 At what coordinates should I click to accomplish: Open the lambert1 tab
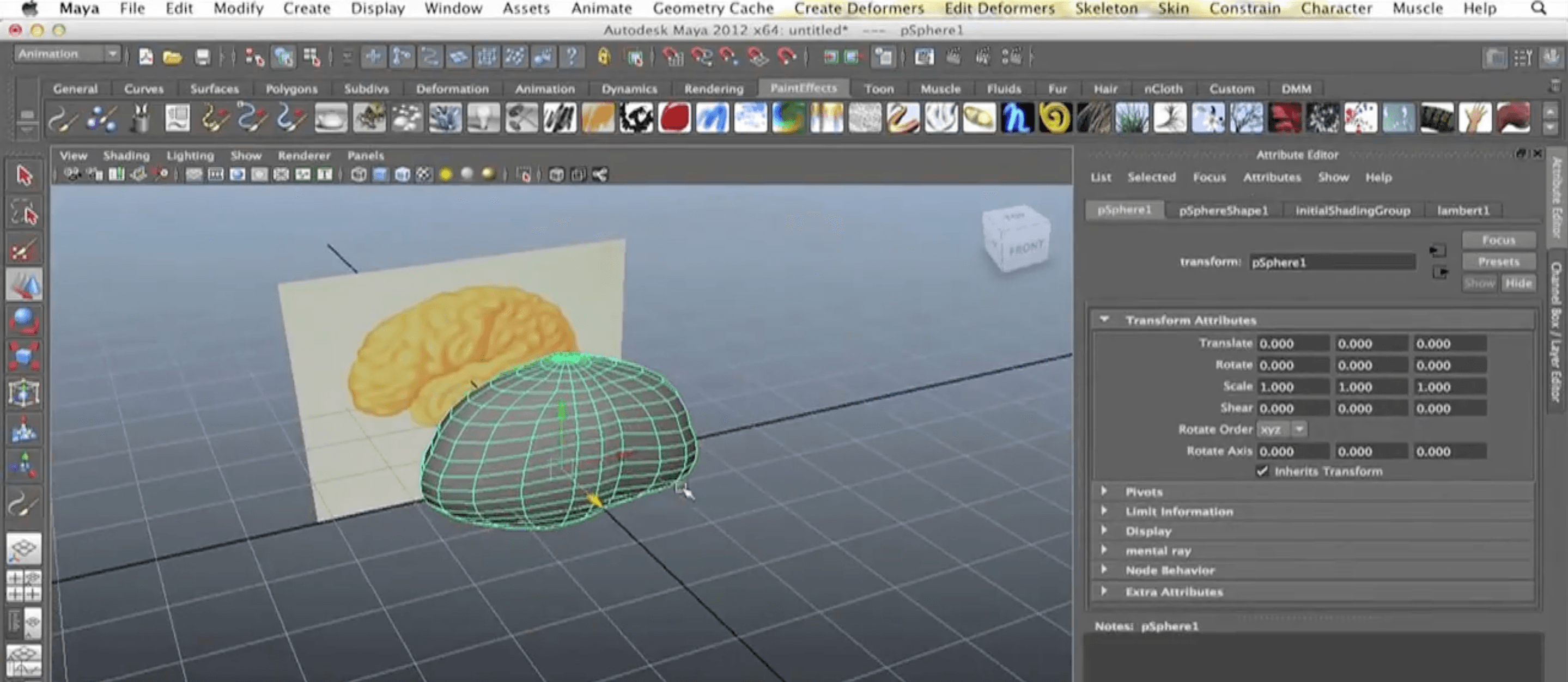[x=1463, y=210]
